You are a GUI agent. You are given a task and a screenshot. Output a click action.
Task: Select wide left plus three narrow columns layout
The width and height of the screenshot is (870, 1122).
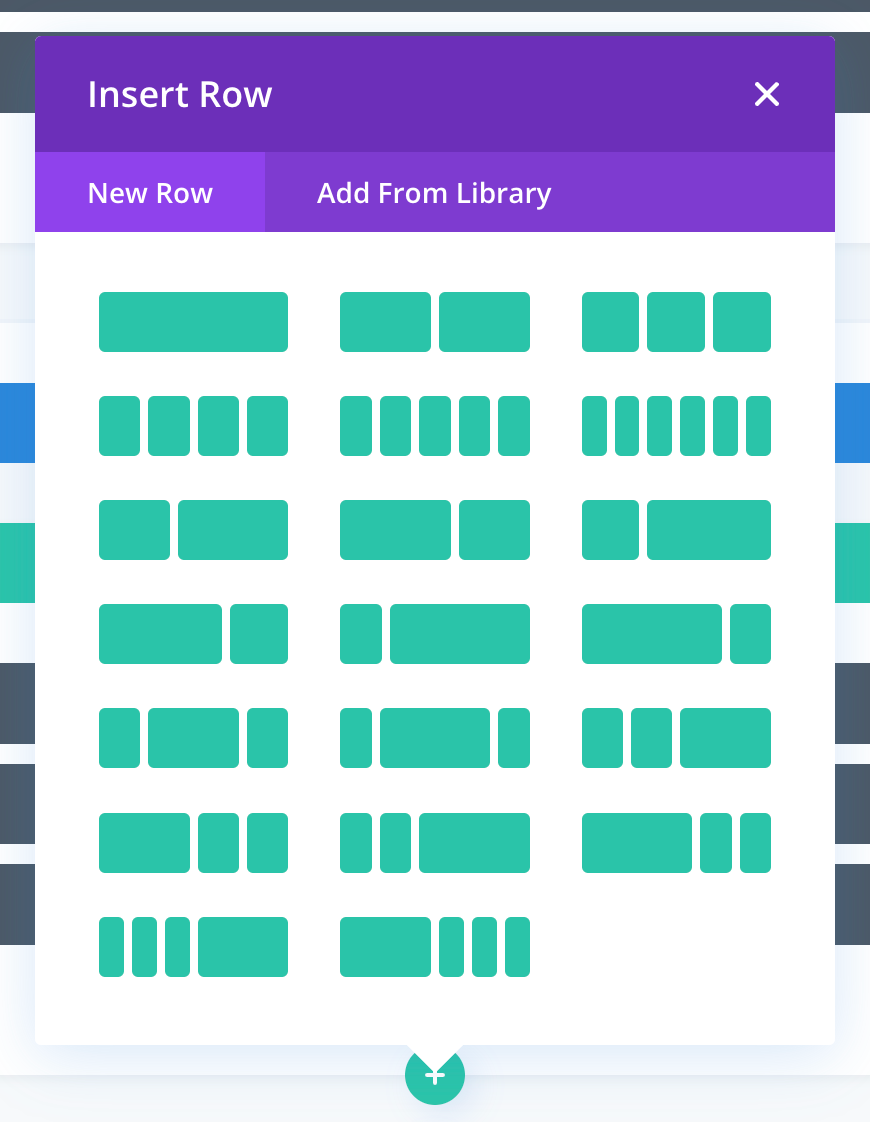pos(434,947)
